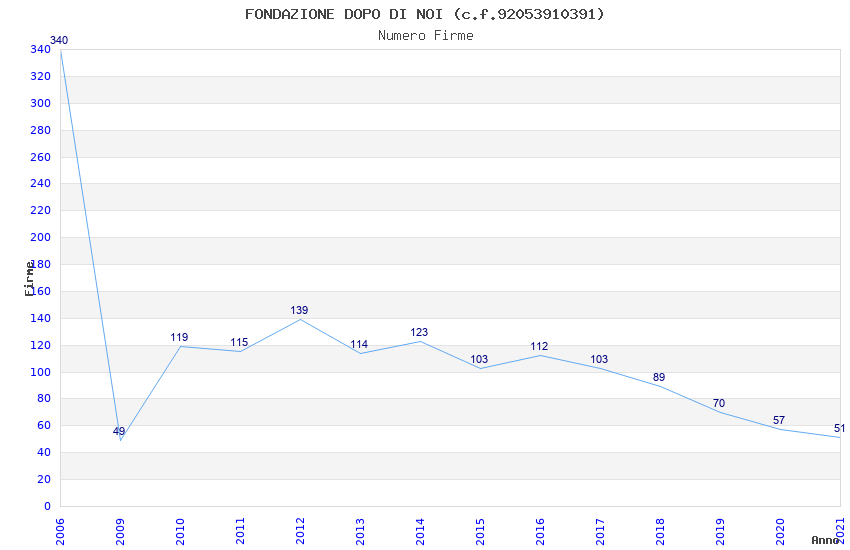Select the data label 89
Viewport: 850px width, 550px height.
[659, 377]
